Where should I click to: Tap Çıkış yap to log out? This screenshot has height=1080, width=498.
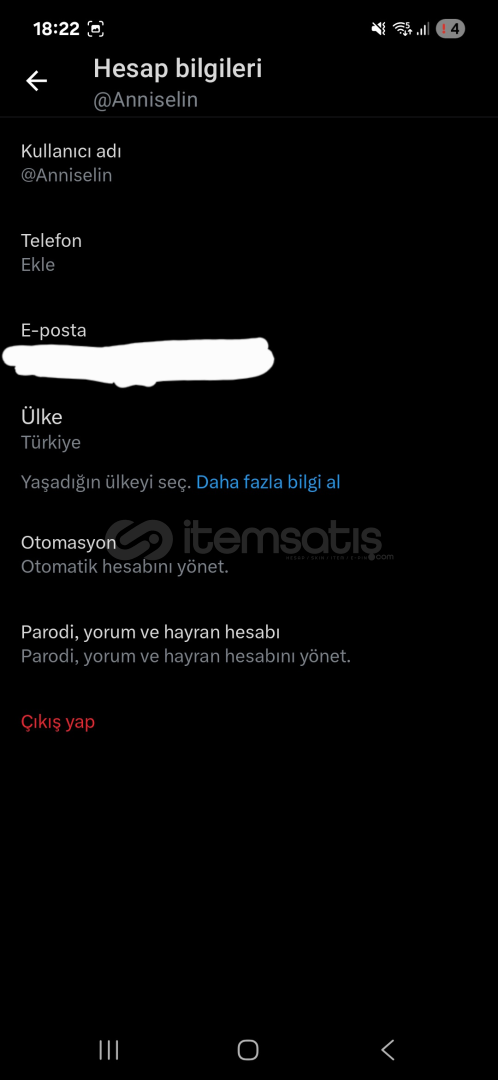pyautogui.click(x=58, y=722)
